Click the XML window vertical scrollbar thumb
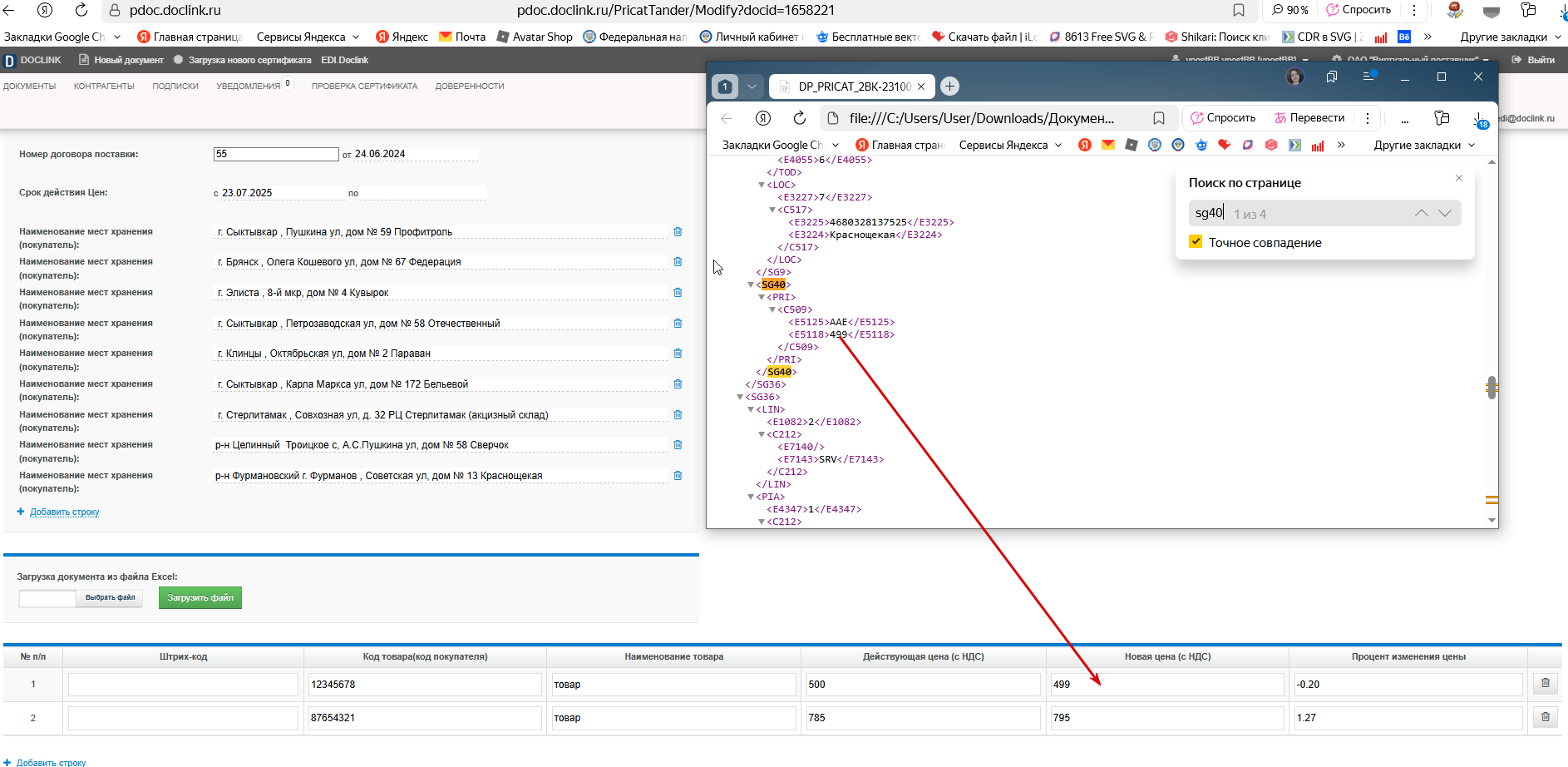Screen dimensions: 1568x767 [x=1492, y=387]
